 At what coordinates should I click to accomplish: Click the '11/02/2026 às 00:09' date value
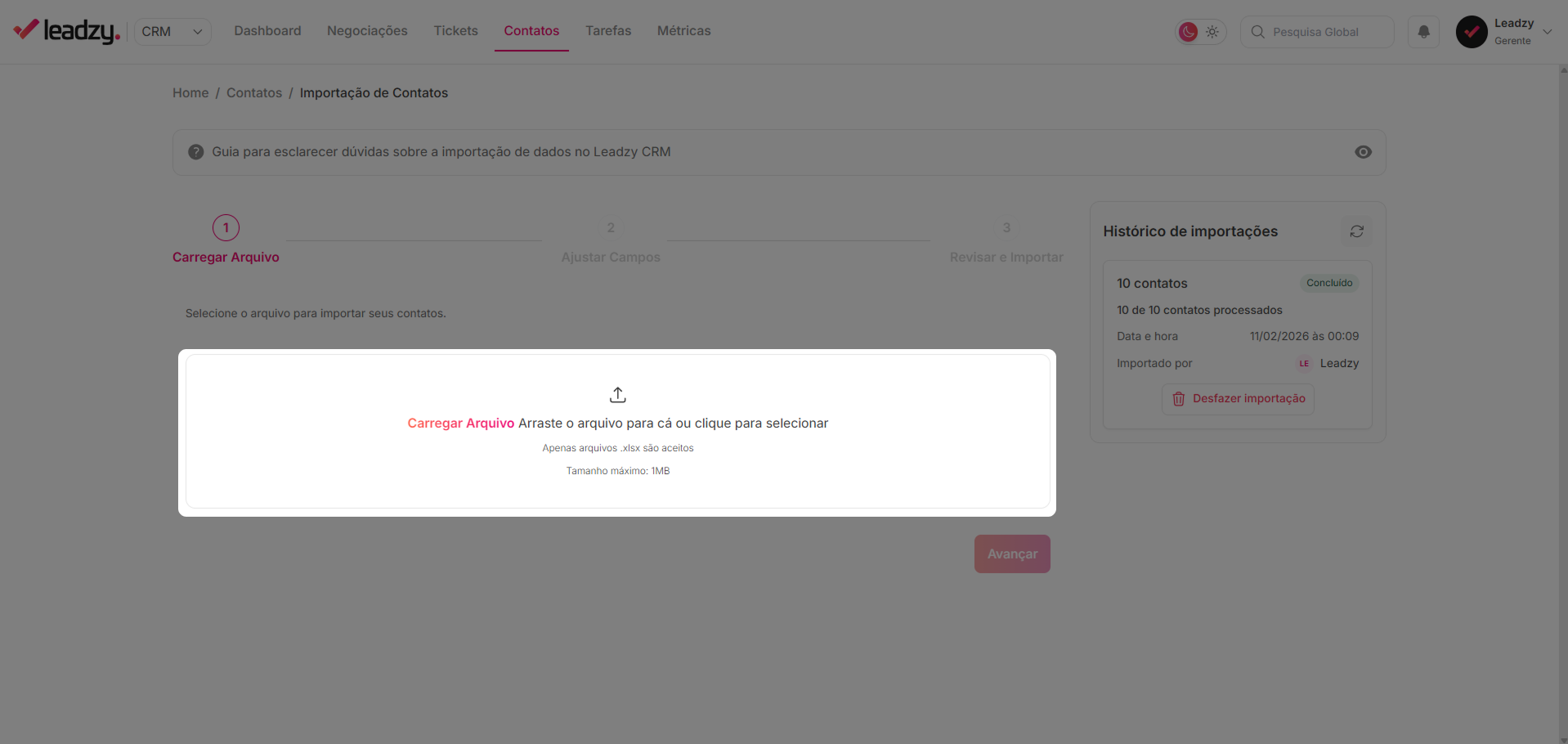coord(1304,336)
